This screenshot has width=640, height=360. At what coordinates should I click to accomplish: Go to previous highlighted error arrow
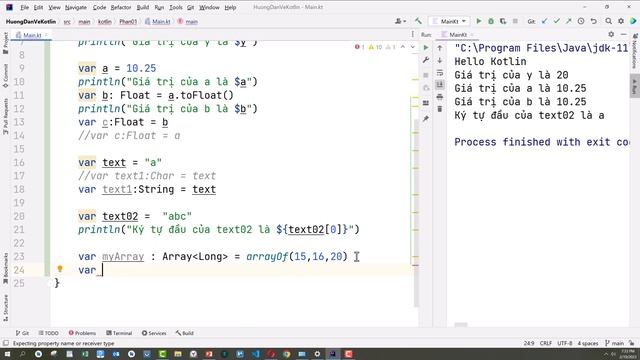(403, 47)
